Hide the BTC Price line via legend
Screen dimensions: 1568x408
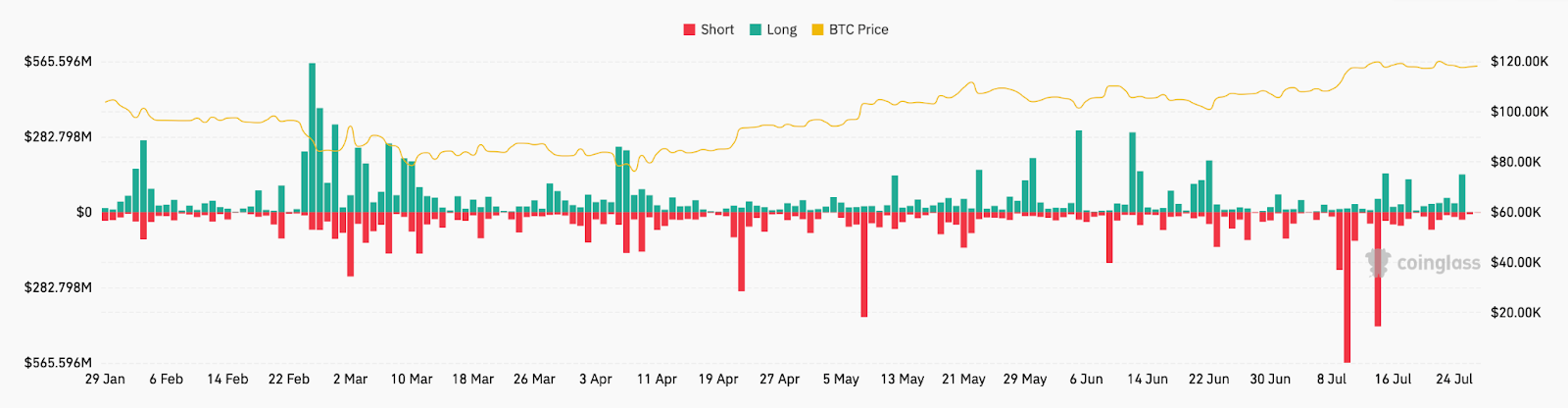point(858,29)
